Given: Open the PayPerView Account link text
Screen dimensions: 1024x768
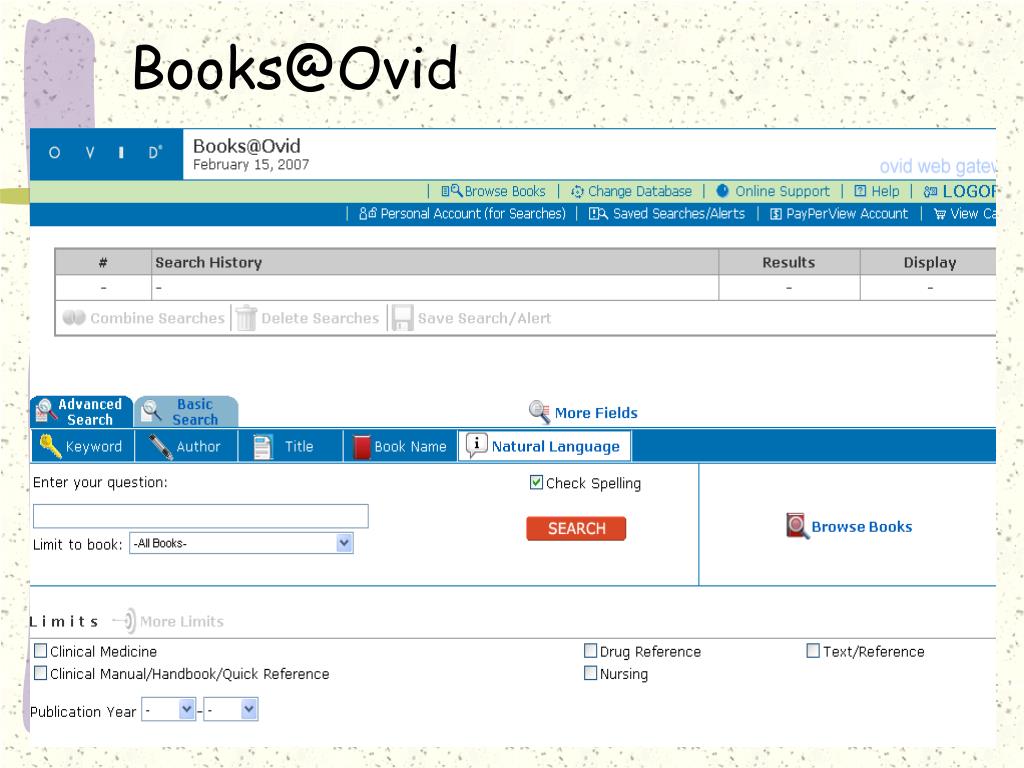Looking at the screenshot, I should [846, 214].
